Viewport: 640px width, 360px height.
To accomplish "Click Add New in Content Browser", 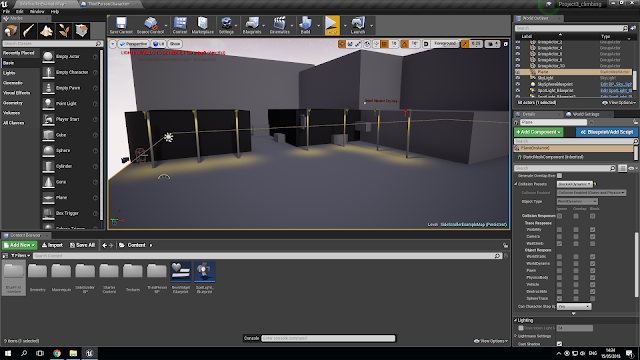I will pos(19,245).
